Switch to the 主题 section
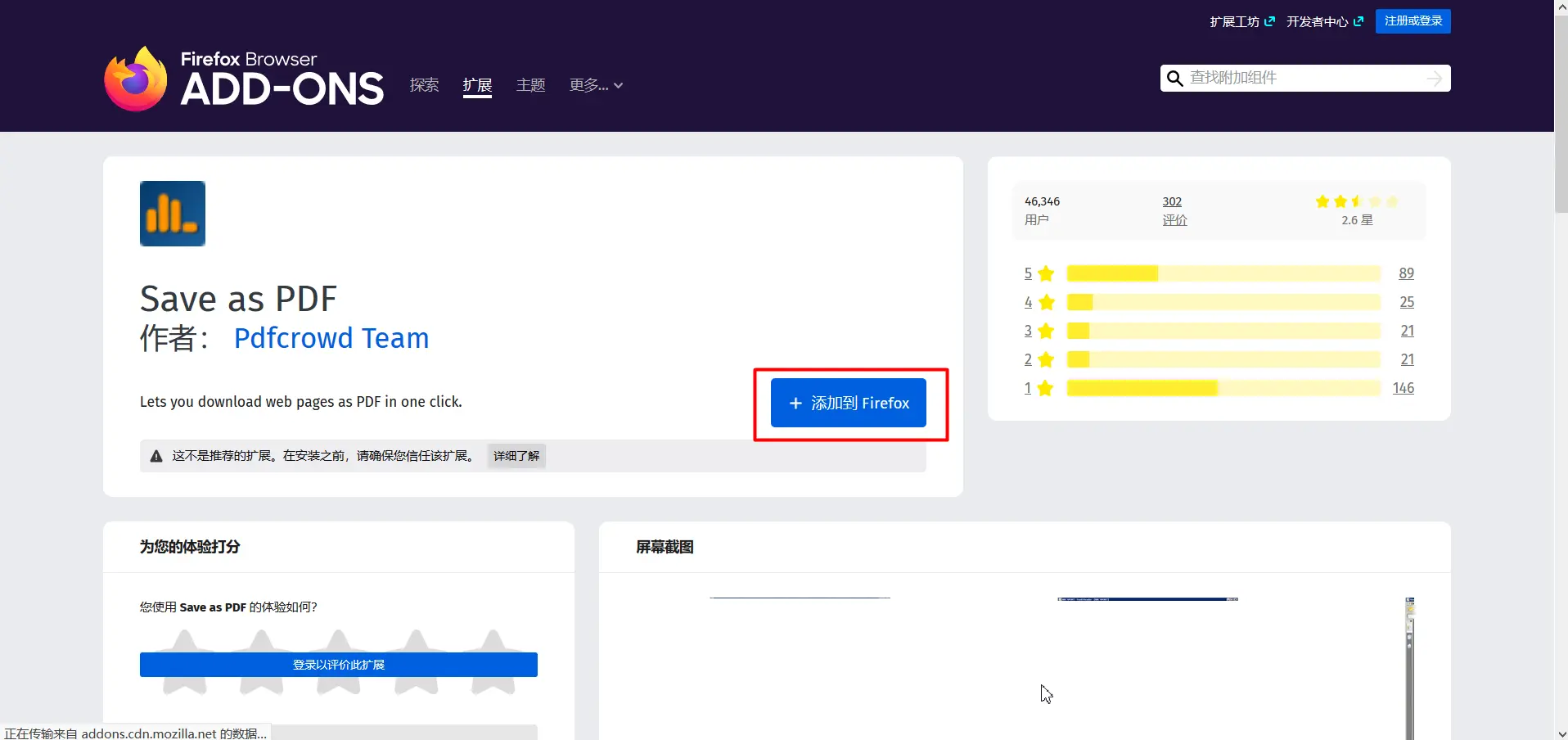The image size is (1568, 740). click(530, 84)
